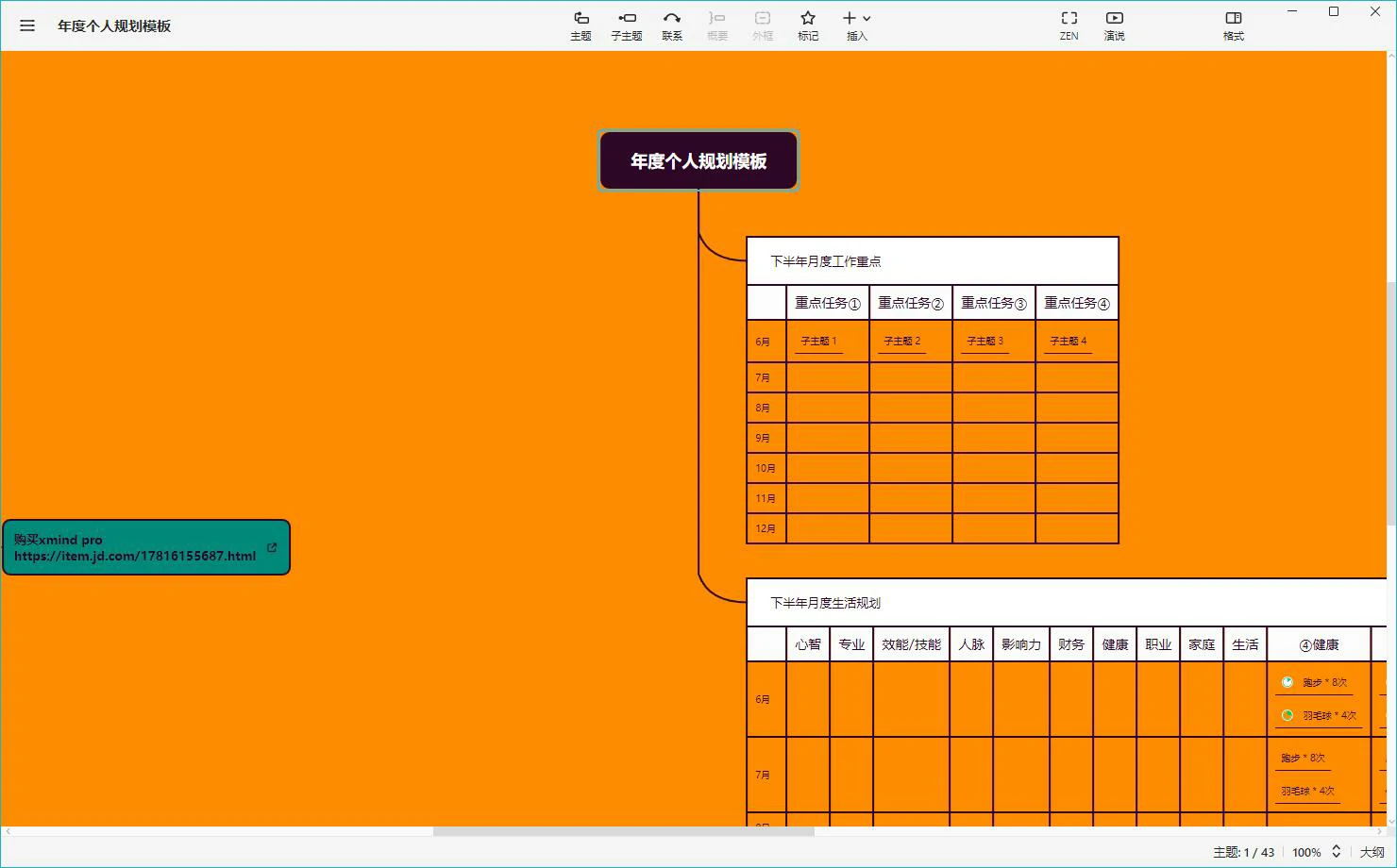
Task: Select the 效能/技能 column header
Action: pos(911,644)
